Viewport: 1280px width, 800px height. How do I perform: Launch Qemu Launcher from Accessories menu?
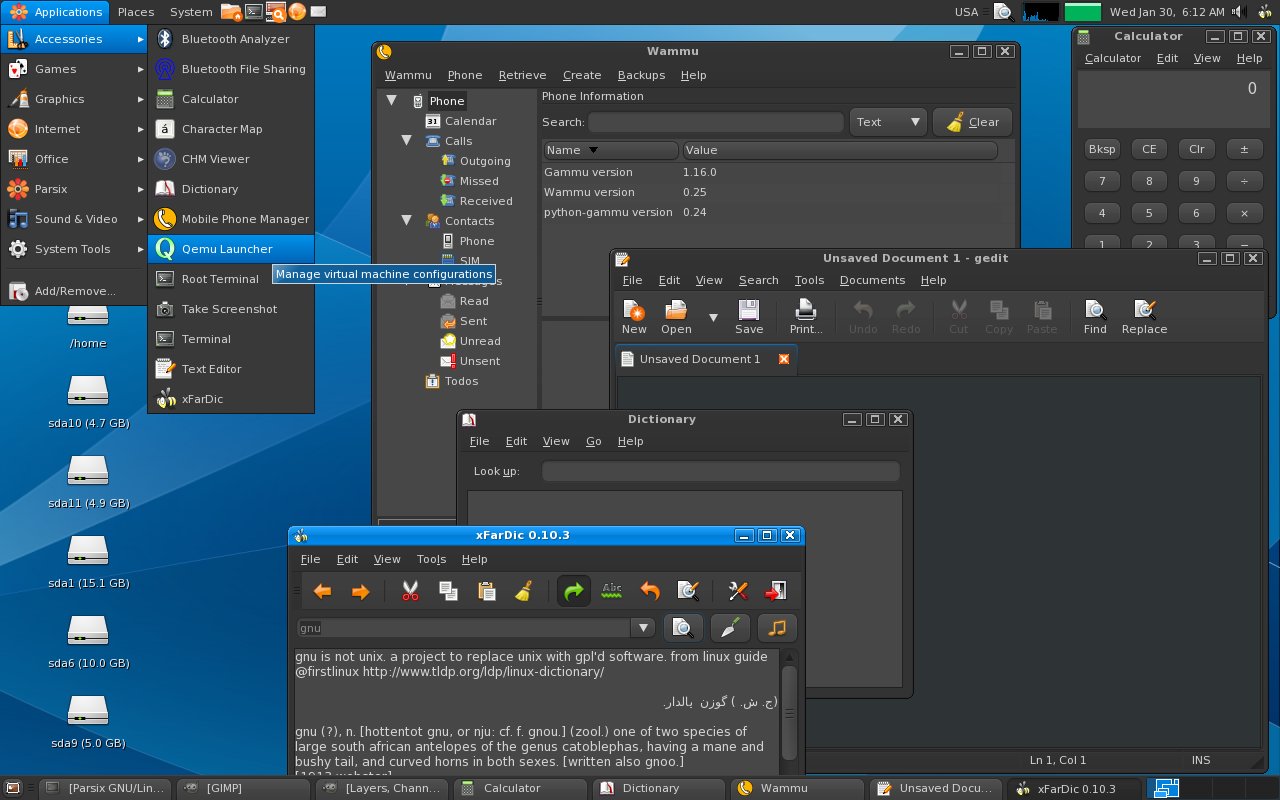(x=231, y=249)
